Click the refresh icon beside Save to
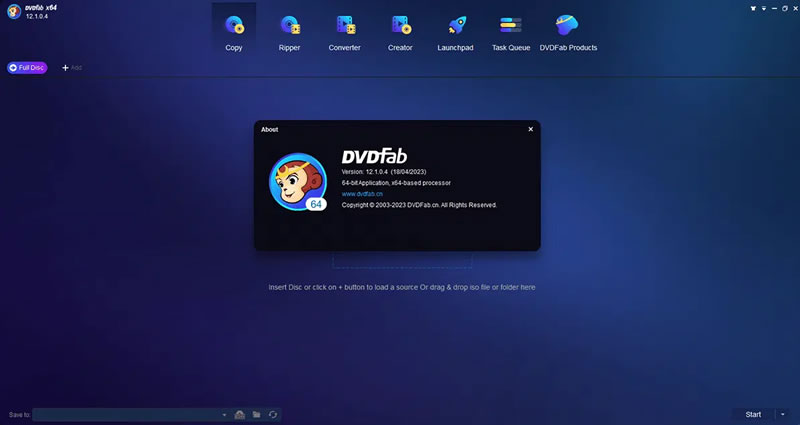 tap(273, 414)
